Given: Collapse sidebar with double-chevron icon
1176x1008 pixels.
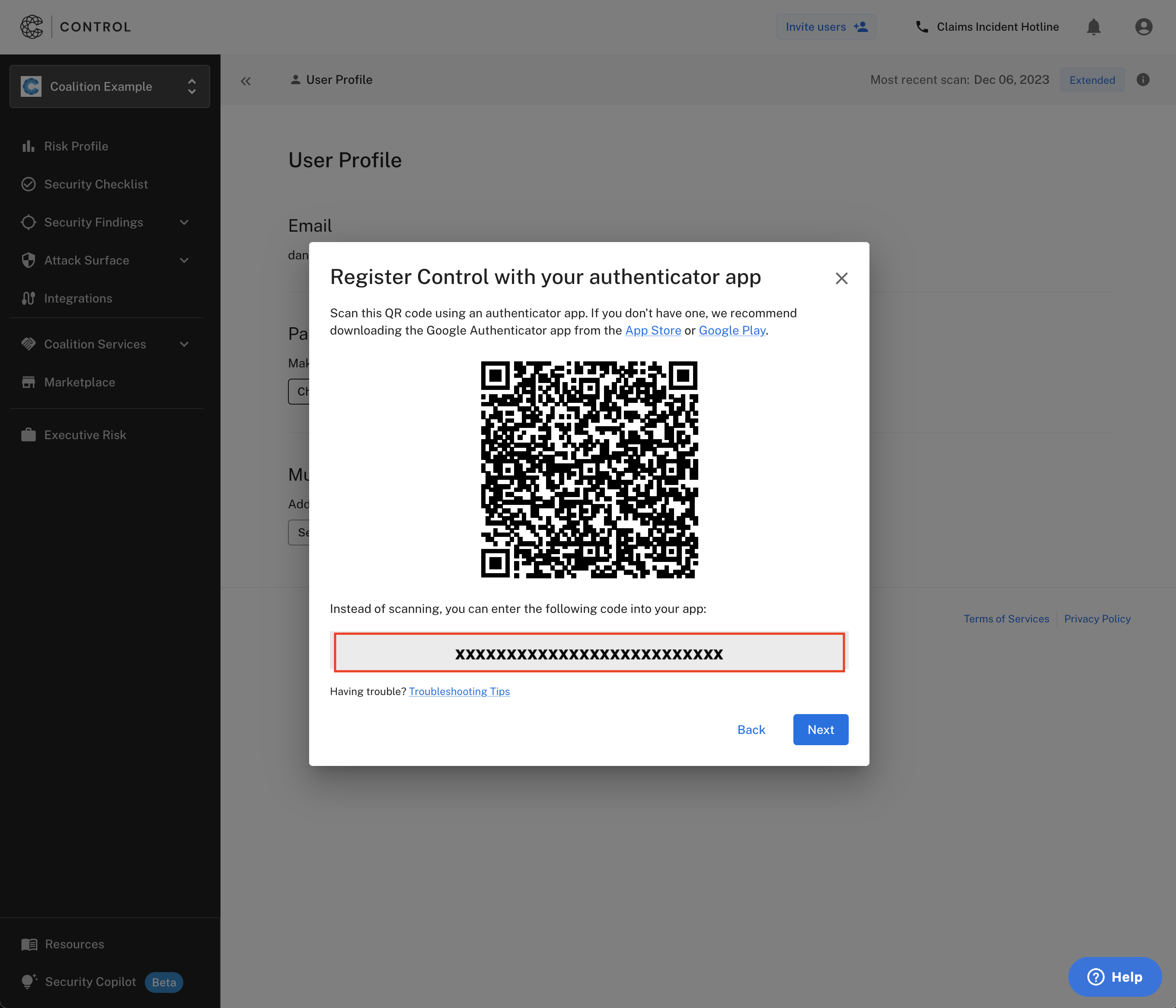Looking at the screenshot, I should click(x=245, y=81).
